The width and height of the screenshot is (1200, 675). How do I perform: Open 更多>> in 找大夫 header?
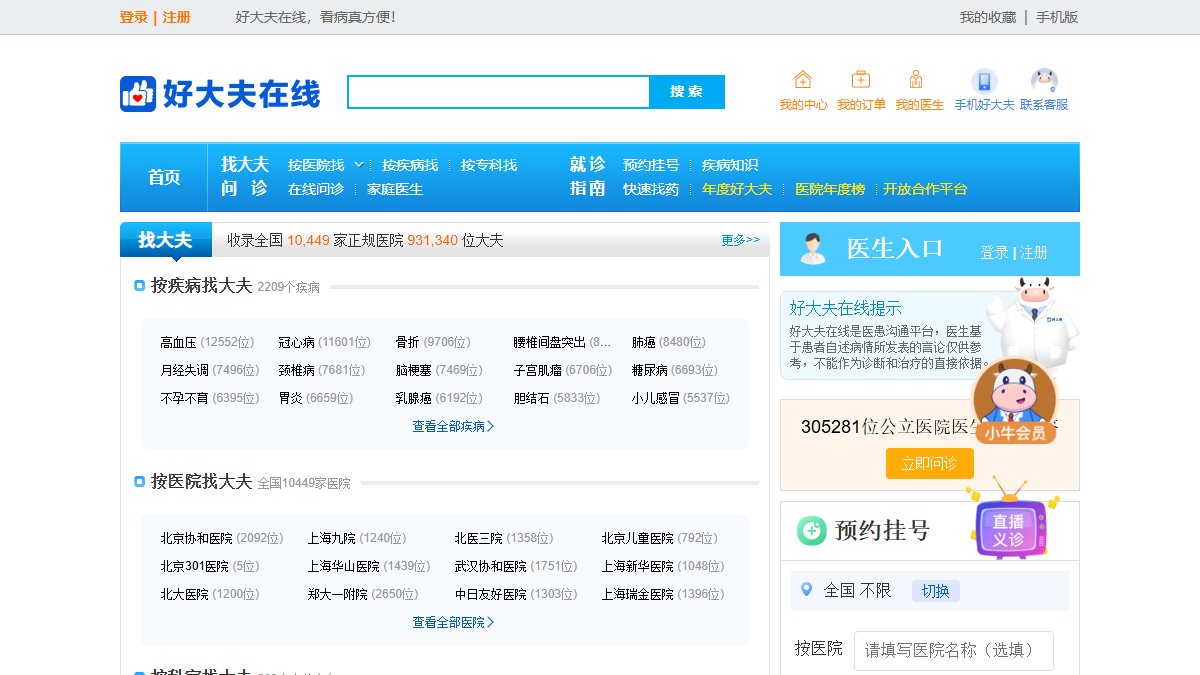pos(740,240)
